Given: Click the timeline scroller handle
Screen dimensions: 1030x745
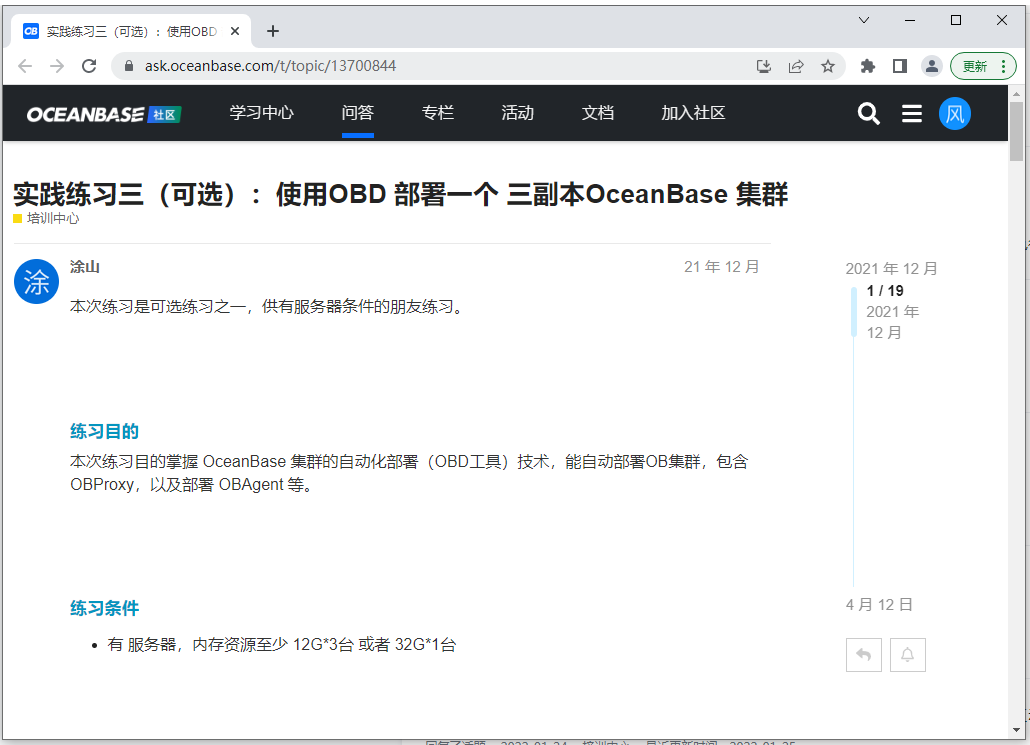Looking at the screenshot, I should coord(854,311).
